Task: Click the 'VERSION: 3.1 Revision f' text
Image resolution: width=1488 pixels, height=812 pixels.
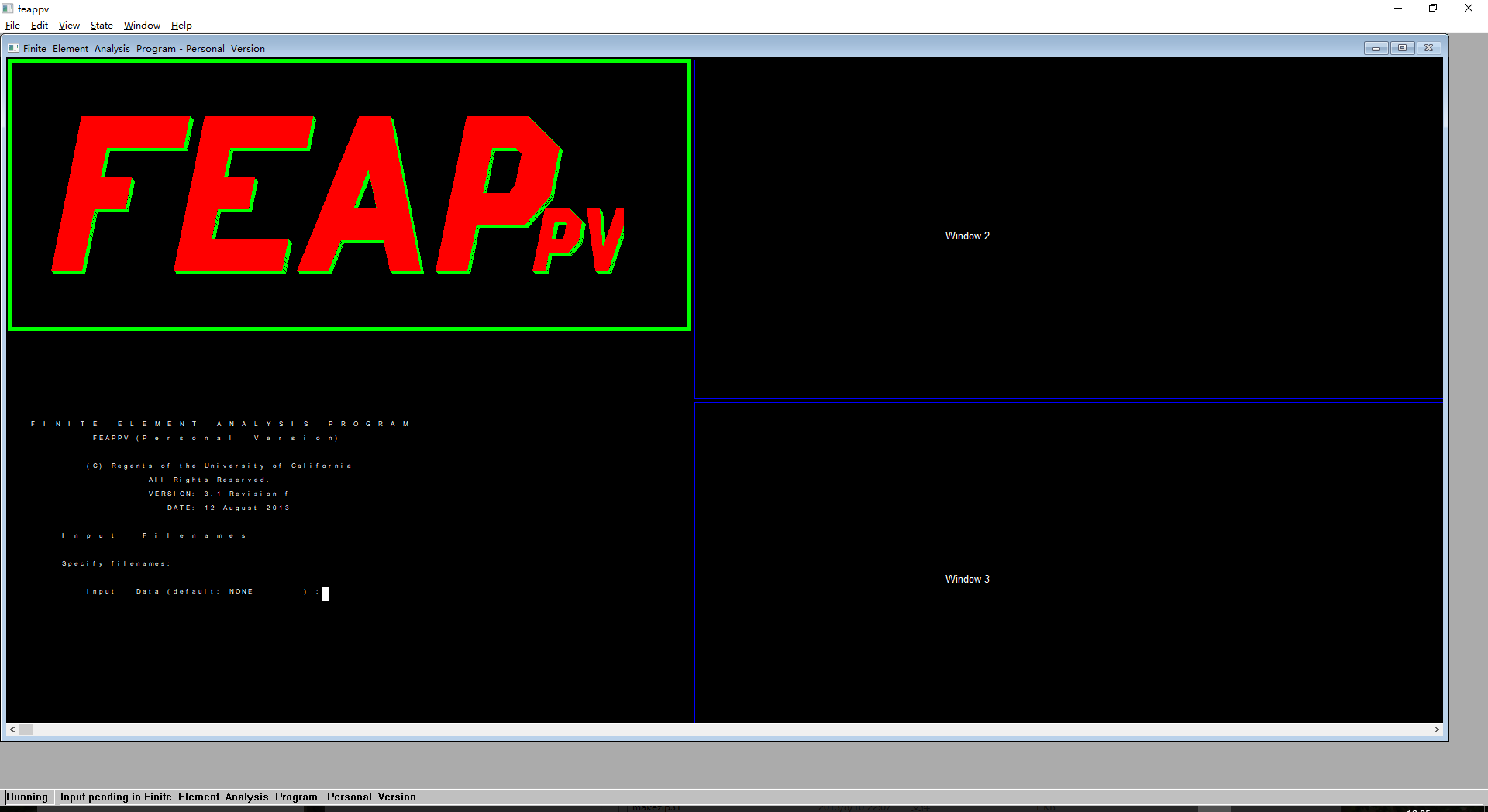Action: (219, 494)
